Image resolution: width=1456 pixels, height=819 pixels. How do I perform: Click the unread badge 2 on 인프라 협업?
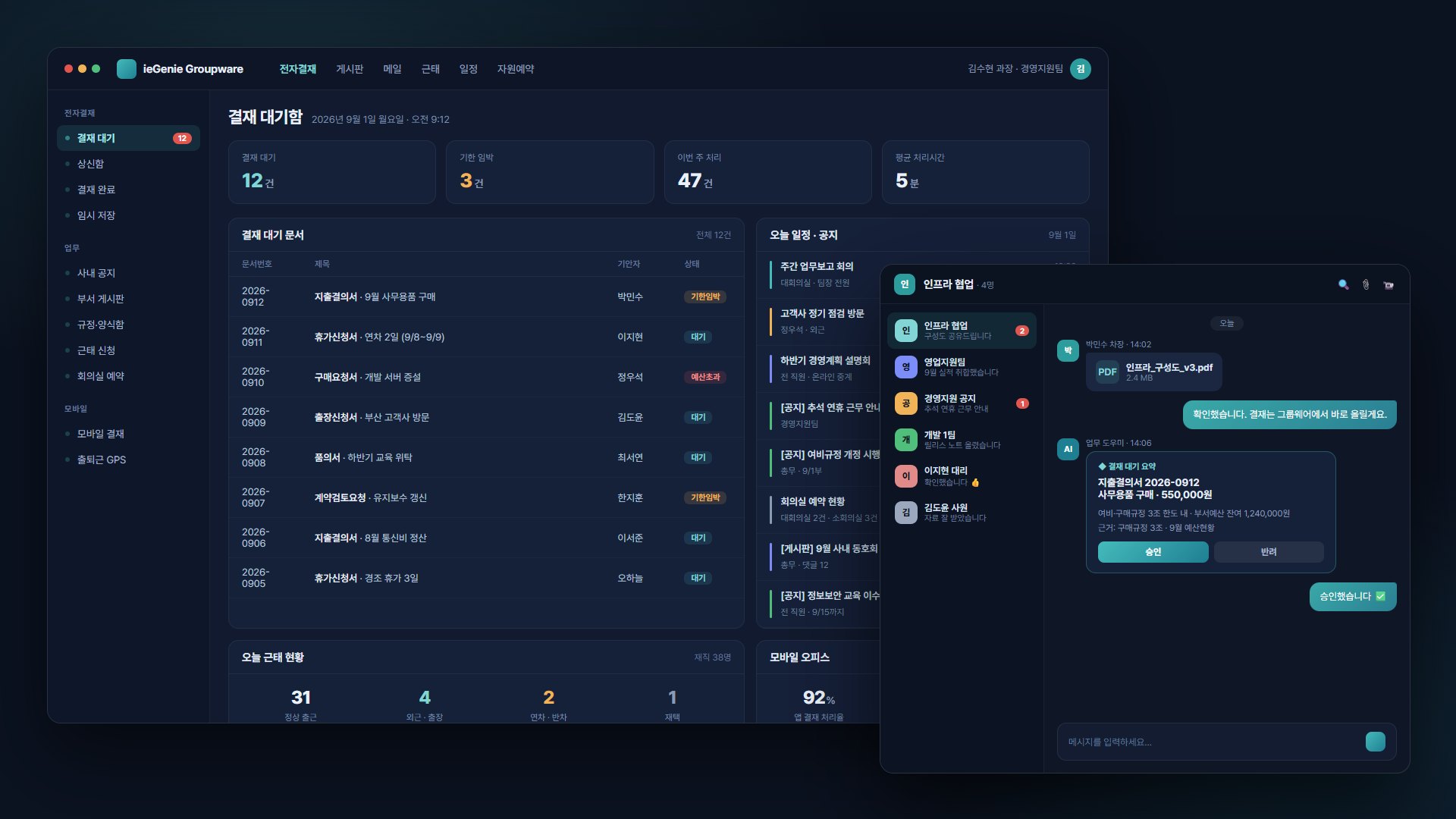point(1022,331)
